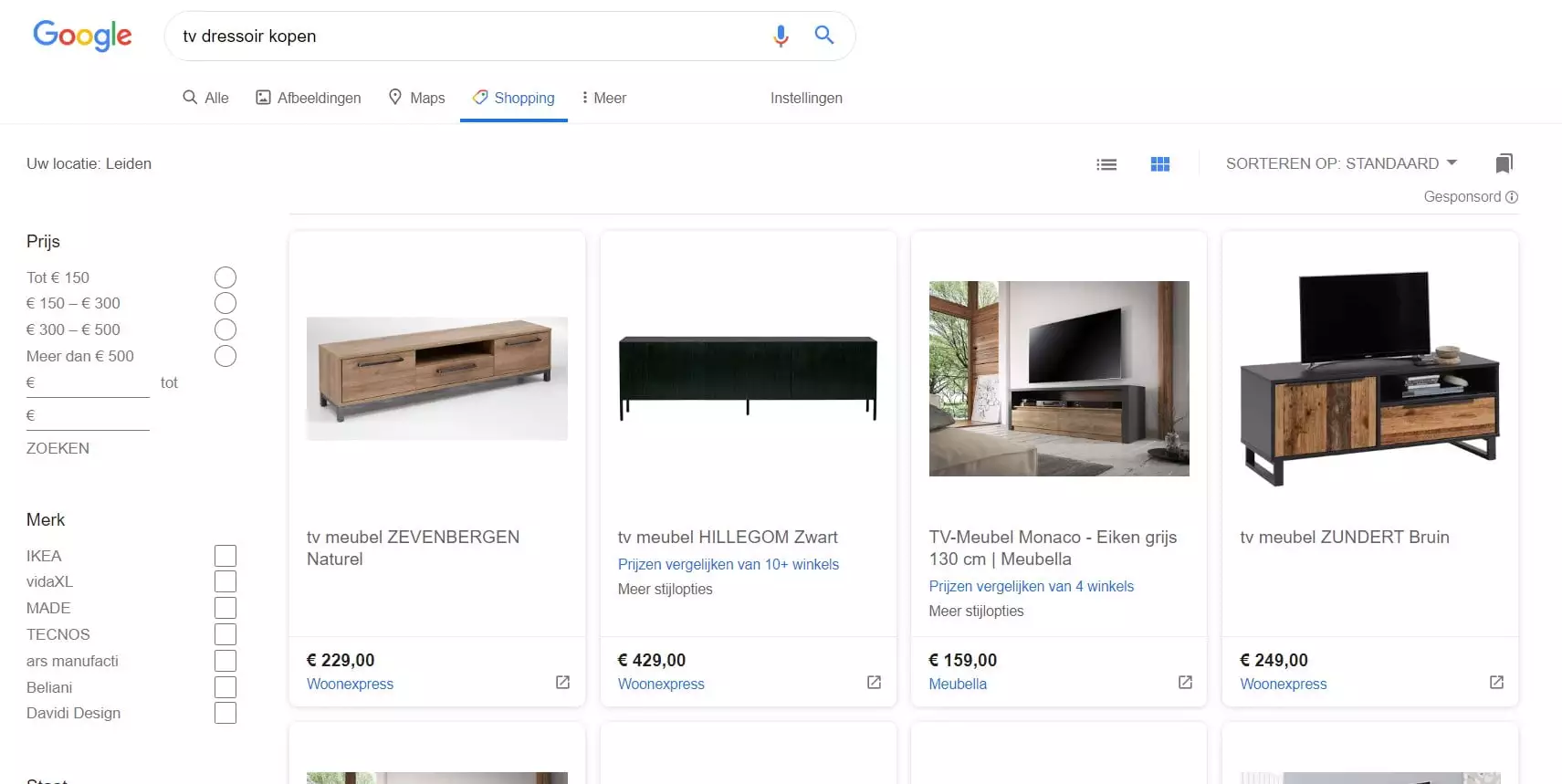Screen dimensions: 1562x784
Task: Check the Beliani brand filter
Action: tap(225, 687)
